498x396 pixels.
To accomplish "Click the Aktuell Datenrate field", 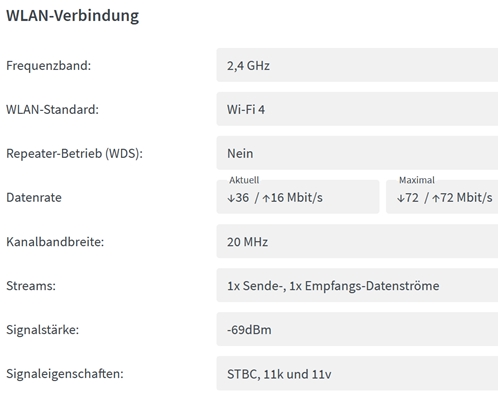I will [298, 197].
